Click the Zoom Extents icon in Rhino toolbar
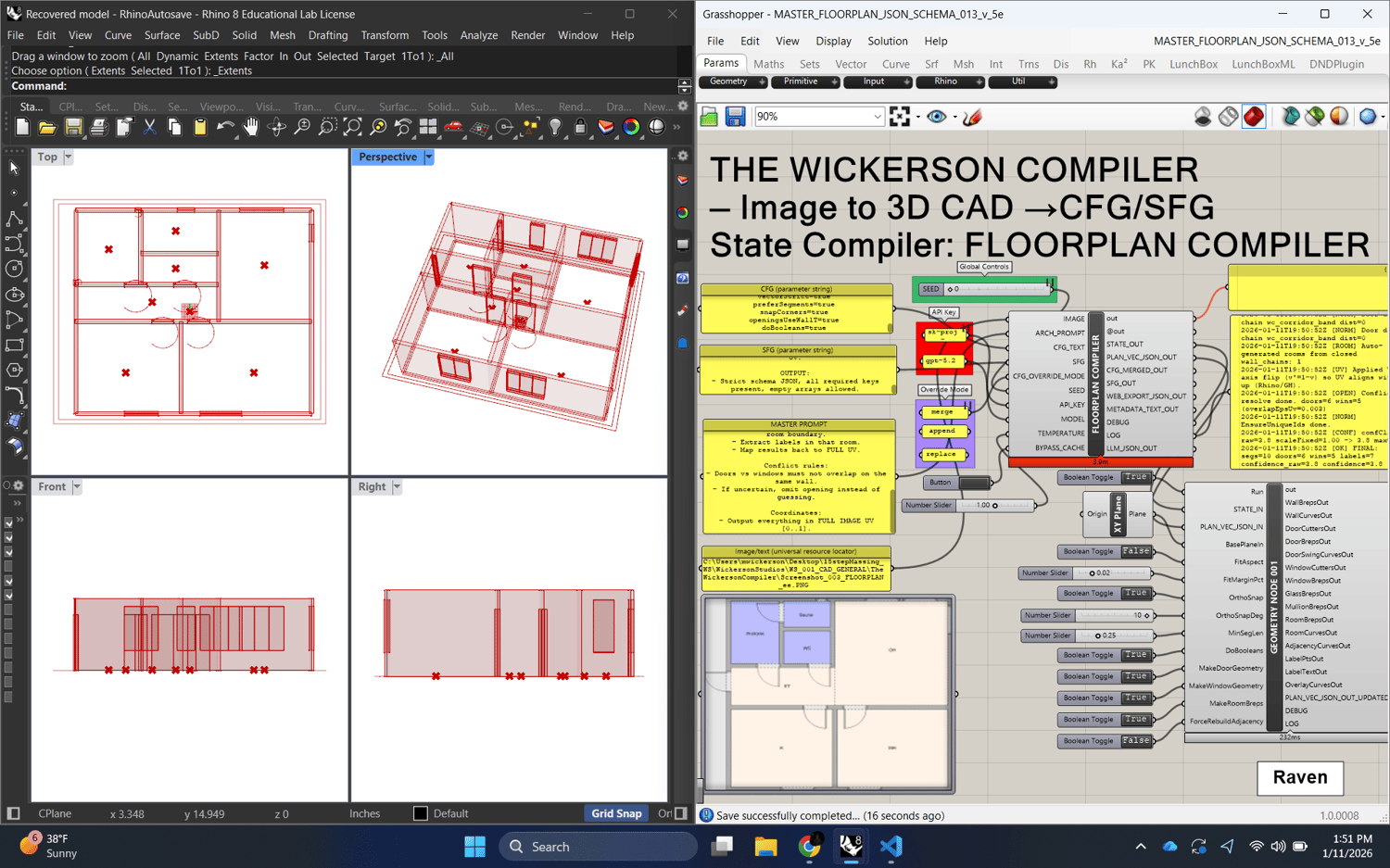The height and width of the screenshot is (868, 1390). point(352,127)
